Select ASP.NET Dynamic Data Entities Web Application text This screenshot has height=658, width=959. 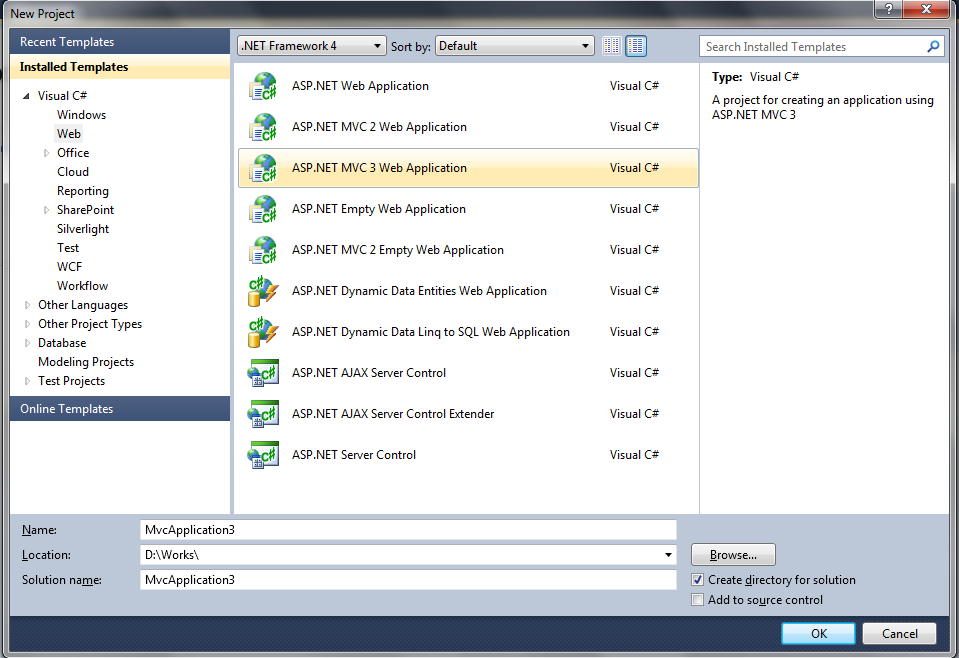click(x=419, y=291)
